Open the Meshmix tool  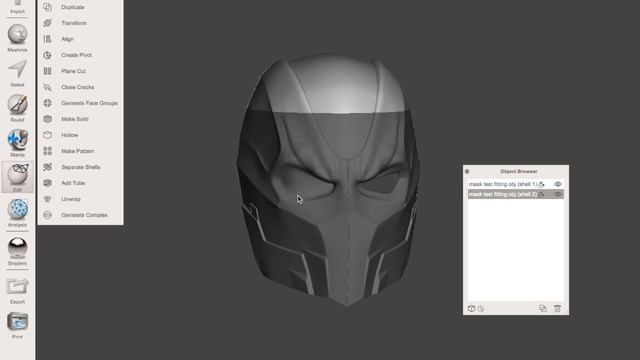coord(18,38)
